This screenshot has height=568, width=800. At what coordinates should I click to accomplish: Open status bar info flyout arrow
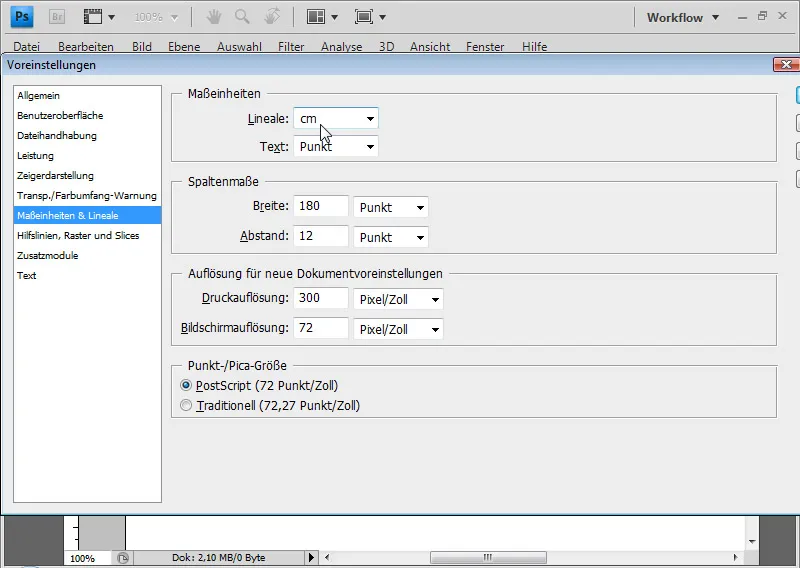click(311, 557)
